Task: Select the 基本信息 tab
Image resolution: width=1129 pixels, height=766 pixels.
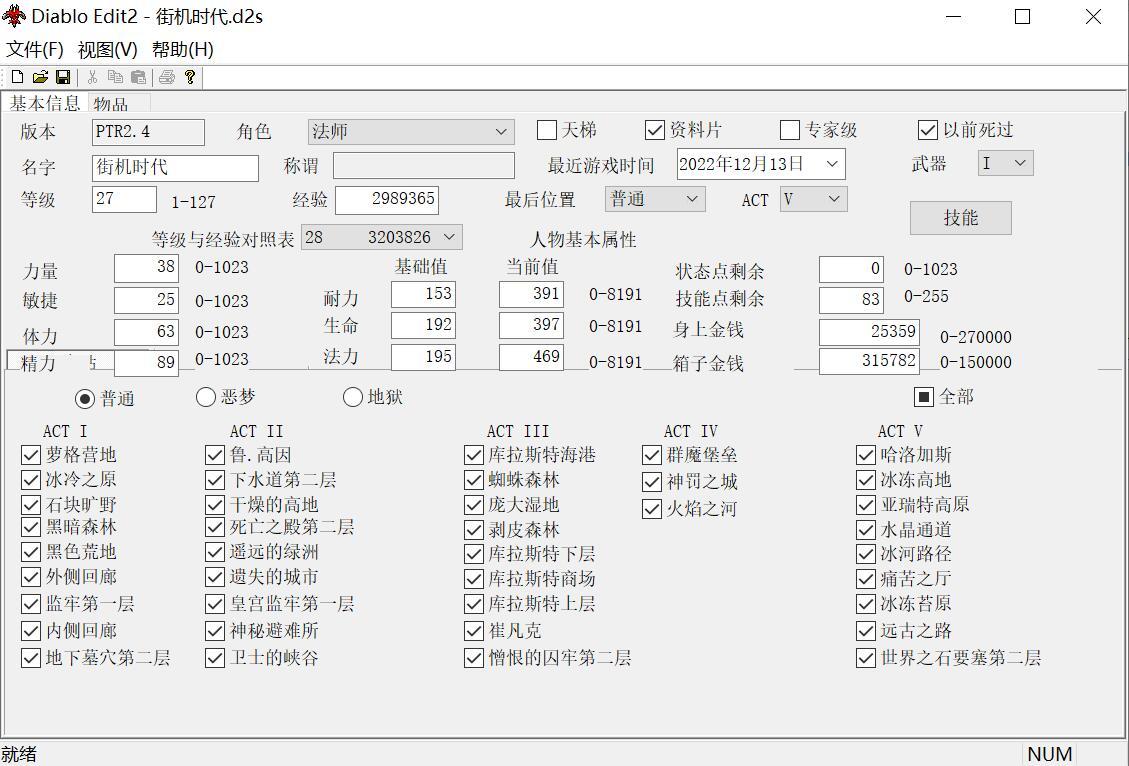Action: (x=45, y=103)
